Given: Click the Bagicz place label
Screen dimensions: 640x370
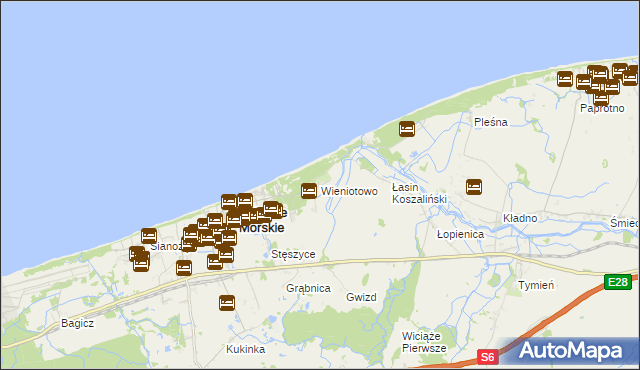Looking at the screenshot, I should [78, 323].
